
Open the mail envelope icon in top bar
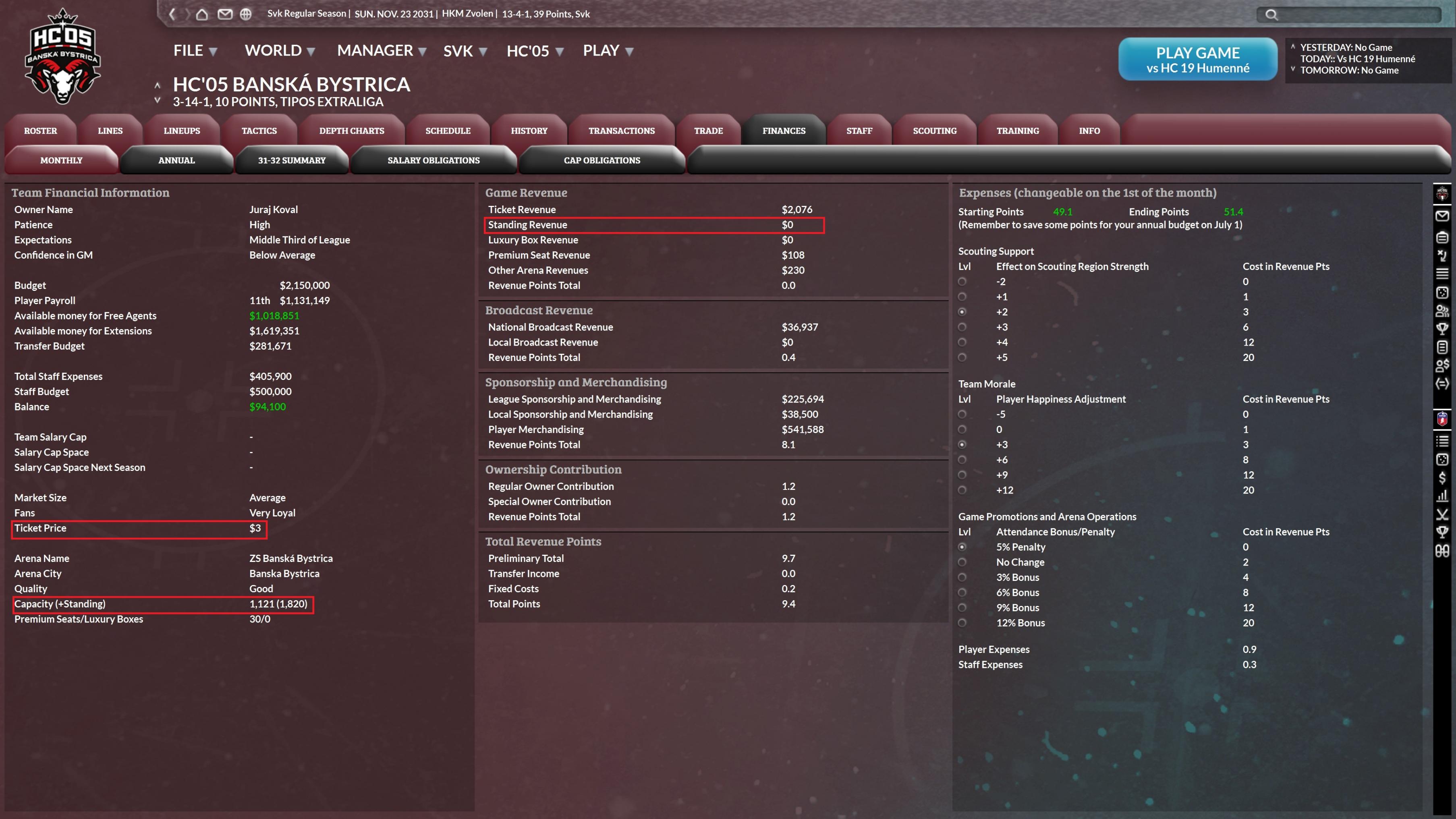coord(225,14)
